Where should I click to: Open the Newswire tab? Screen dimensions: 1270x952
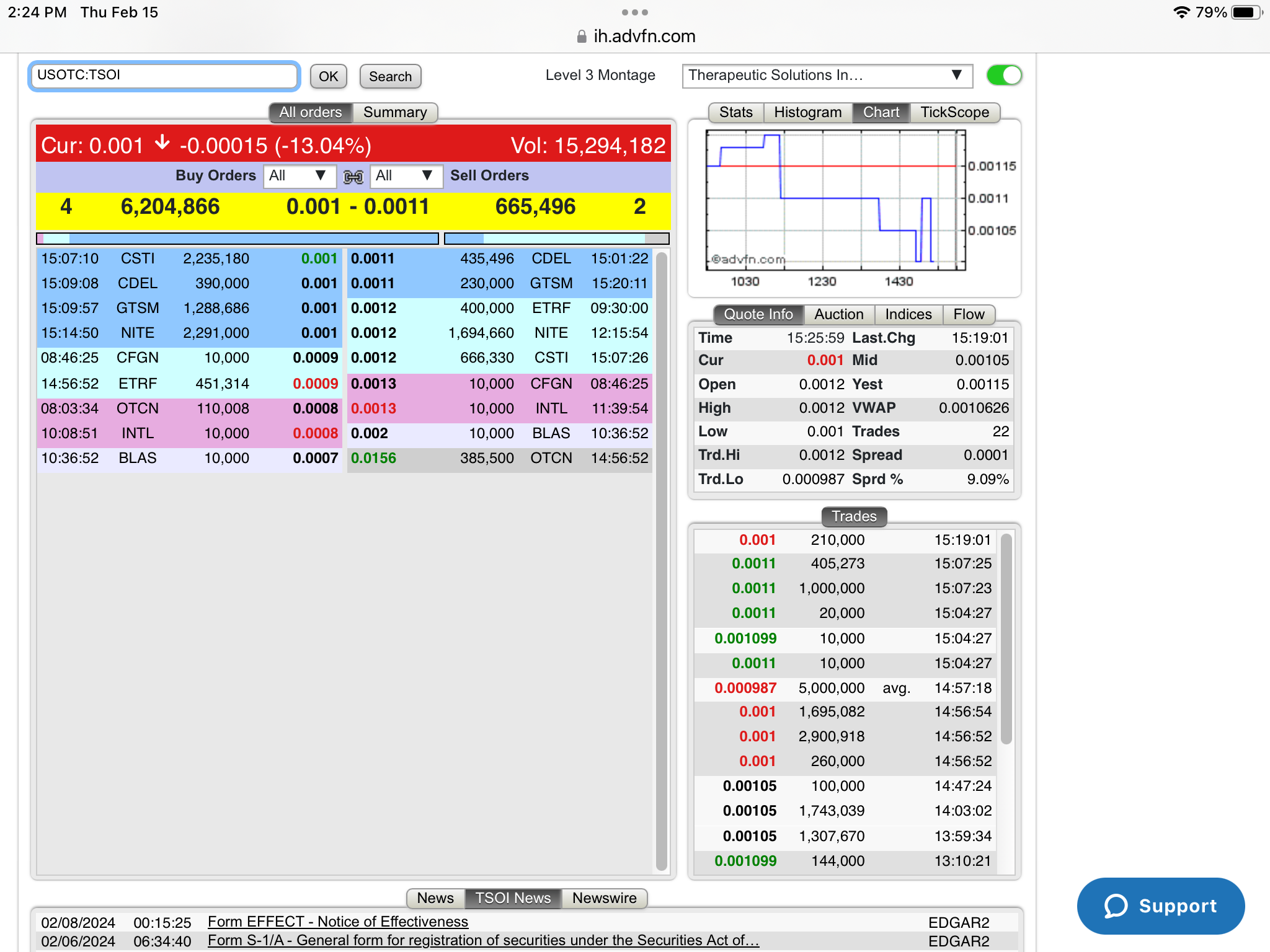tap(605, 898)
